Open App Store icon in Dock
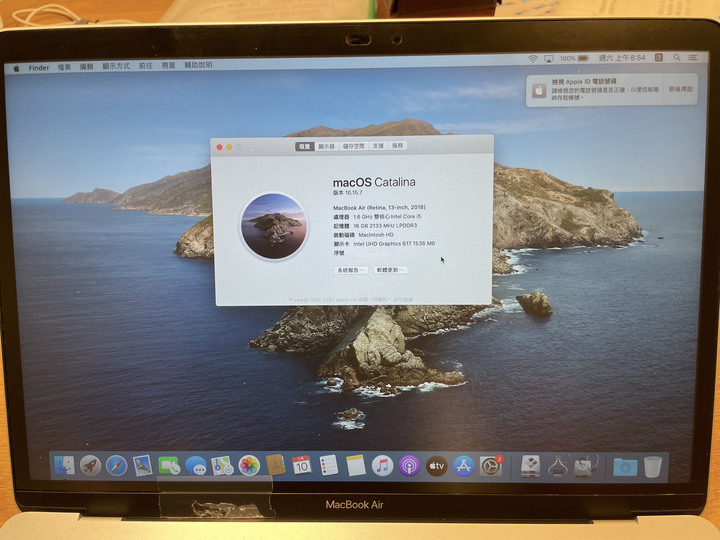 [463, 466]
